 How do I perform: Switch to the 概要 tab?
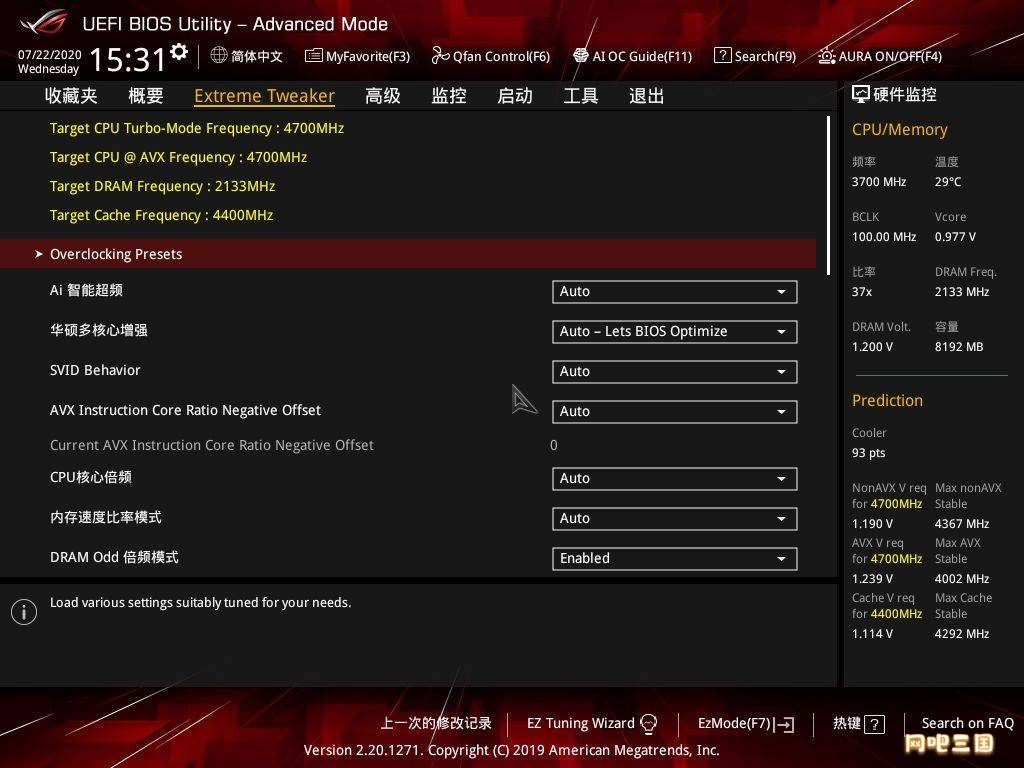[x=146, y=96]
